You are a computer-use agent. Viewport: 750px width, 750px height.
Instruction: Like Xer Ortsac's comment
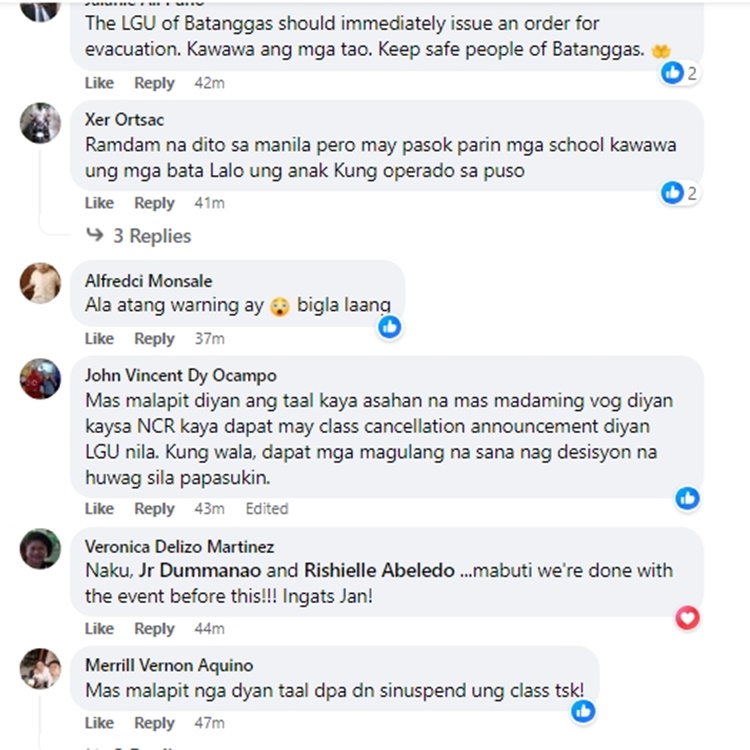(99, 203)
